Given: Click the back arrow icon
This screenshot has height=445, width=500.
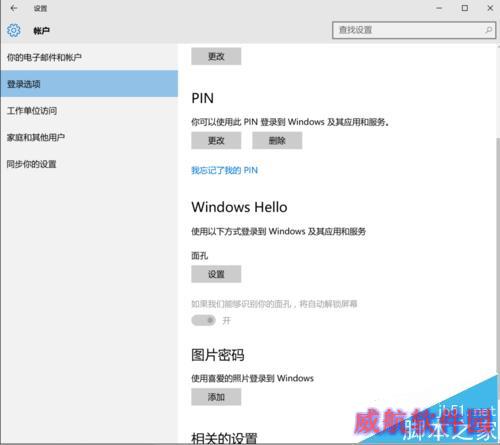Looking at the screenshot, I should pyautogui.click(x=14, y=8).
